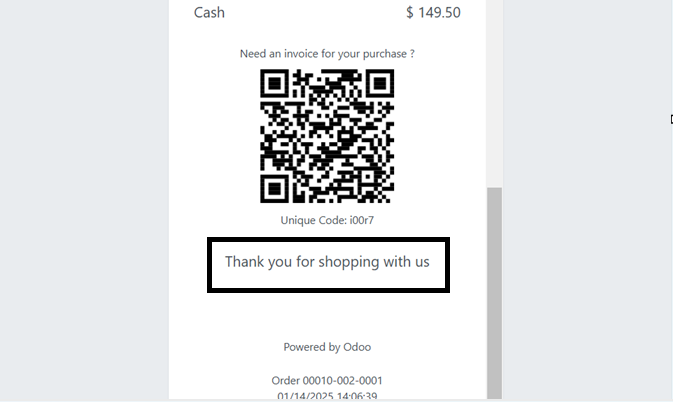The width and height of the screenshot is (673, 402).
Task: Click the receipt's vertical scrollbar thumb
Action: tap(494, 293)
